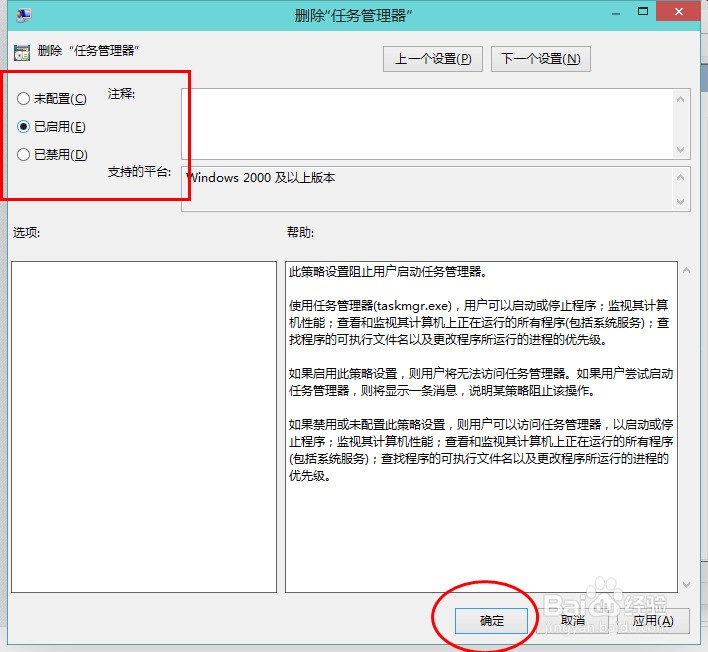Minimize the 删除“任务管理器” window
This screenshot has width=708, height=652.
click(x=616, y=14)
